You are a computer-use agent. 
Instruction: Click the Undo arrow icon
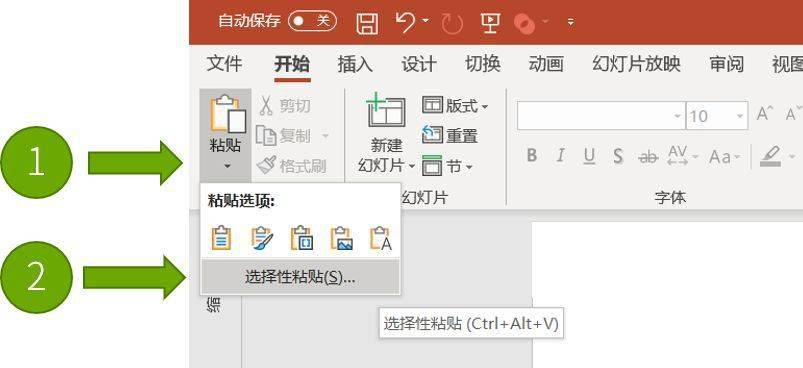[406, 22]
